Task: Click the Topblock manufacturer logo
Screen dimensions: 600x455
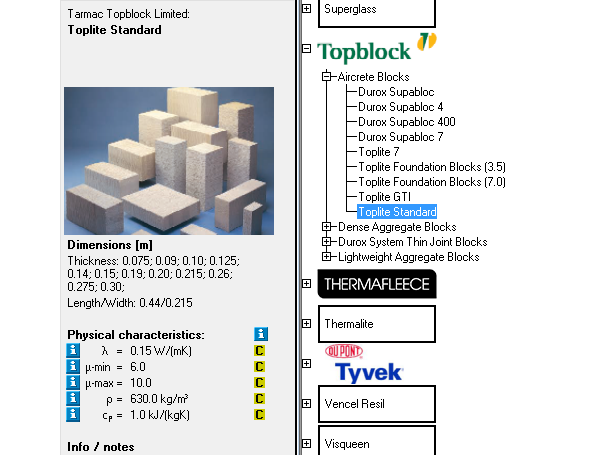Action: [377, 49]
